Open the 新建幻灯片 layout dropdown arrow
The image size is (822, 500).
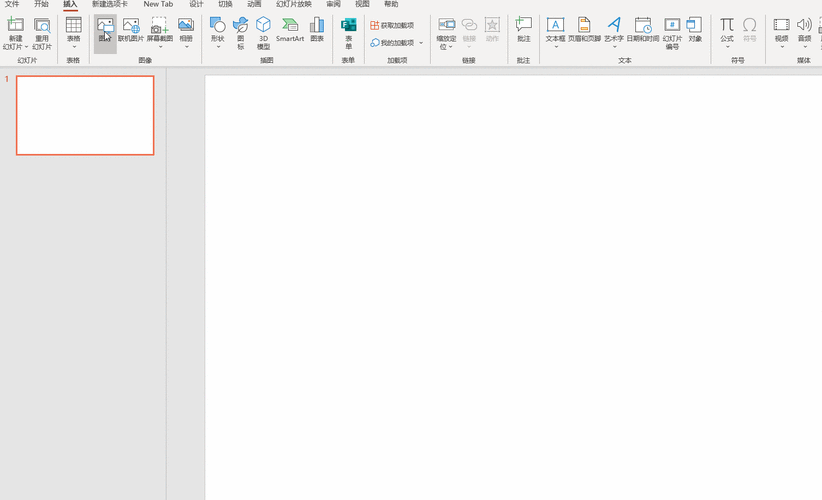(x=27, y=47)
